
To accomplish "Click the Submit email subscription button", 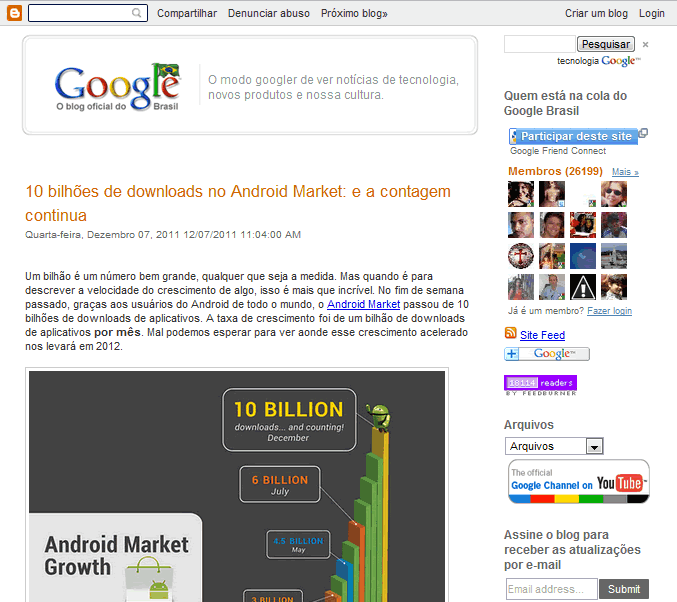I will (624, 589).
